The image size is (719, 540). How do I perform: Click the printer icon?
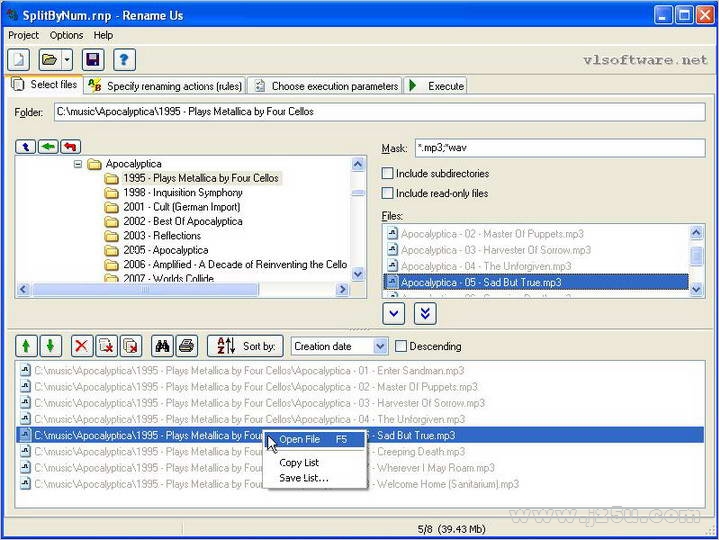pyautogui.click(x=186, y=346)
